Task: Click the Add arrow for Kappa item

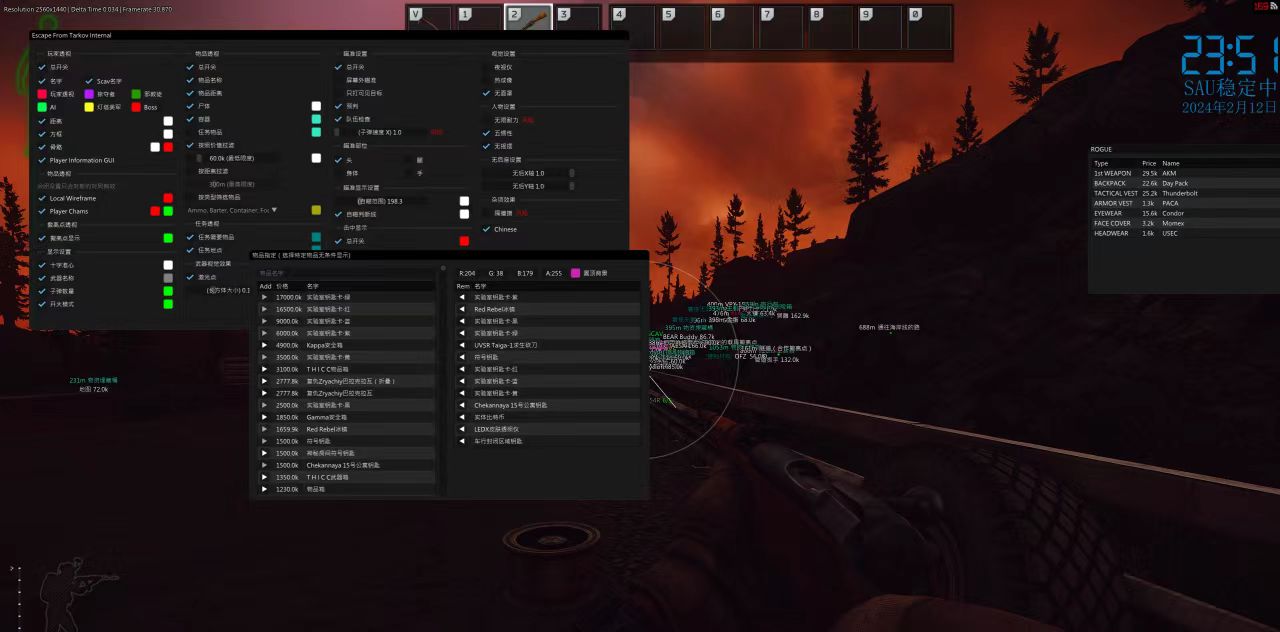Action: click(264, 345)
